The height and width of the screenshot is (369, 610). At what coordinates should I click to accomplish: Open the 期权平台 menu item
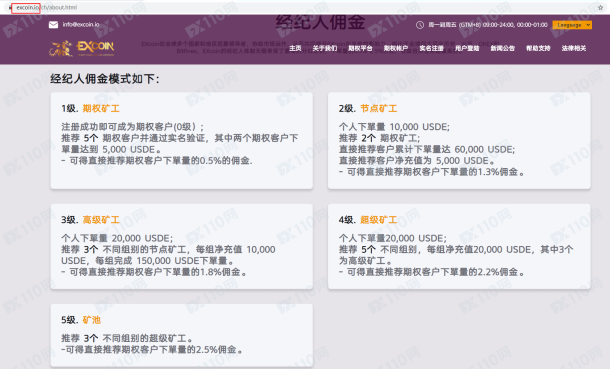(360, 48)
